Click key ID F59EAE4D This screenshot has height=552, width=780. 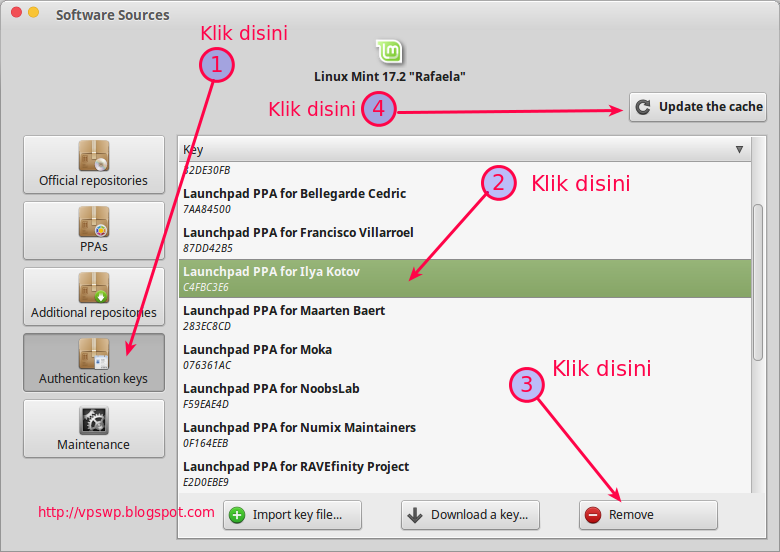[x=206, y=404]
